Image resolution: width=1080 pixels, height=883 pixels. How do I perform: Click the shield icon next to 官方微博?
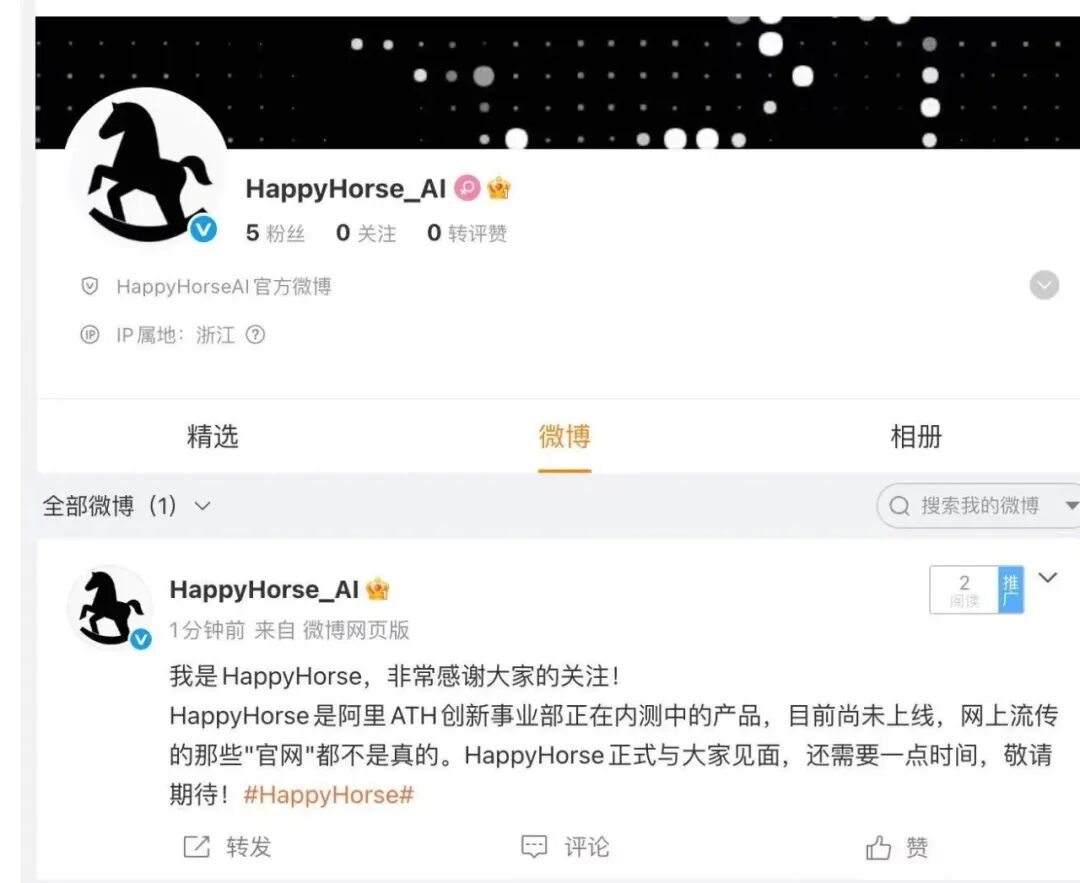click(90, 286)
